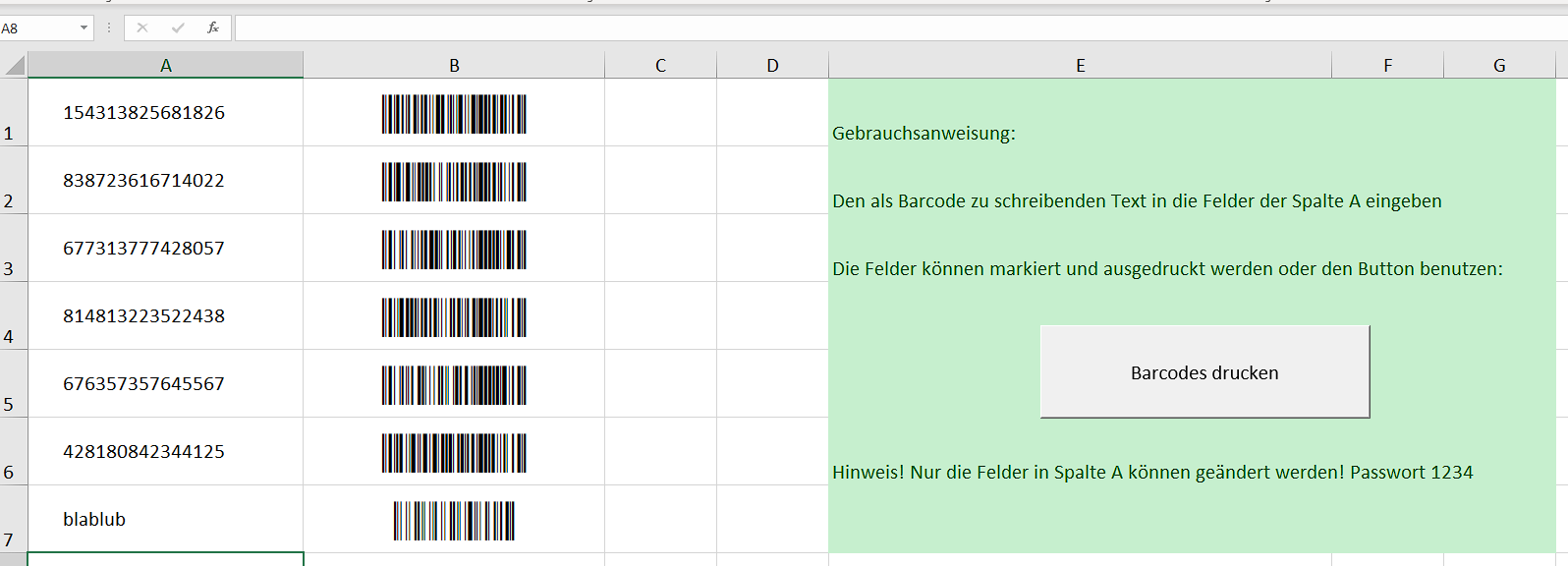Click the Enter checkmark icon in formula bar
This screenshot has width=1568, height=566.
[x=177, y=28]
